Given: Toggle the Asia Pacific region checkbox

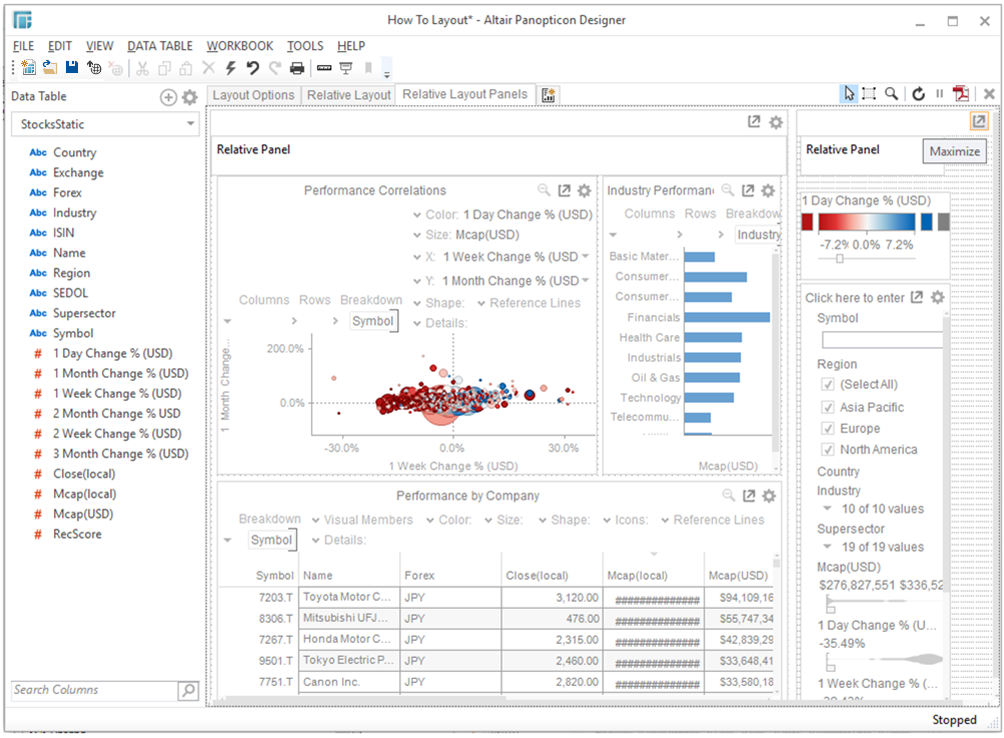Looking at the screenshot, I should [x=827, y=407].
